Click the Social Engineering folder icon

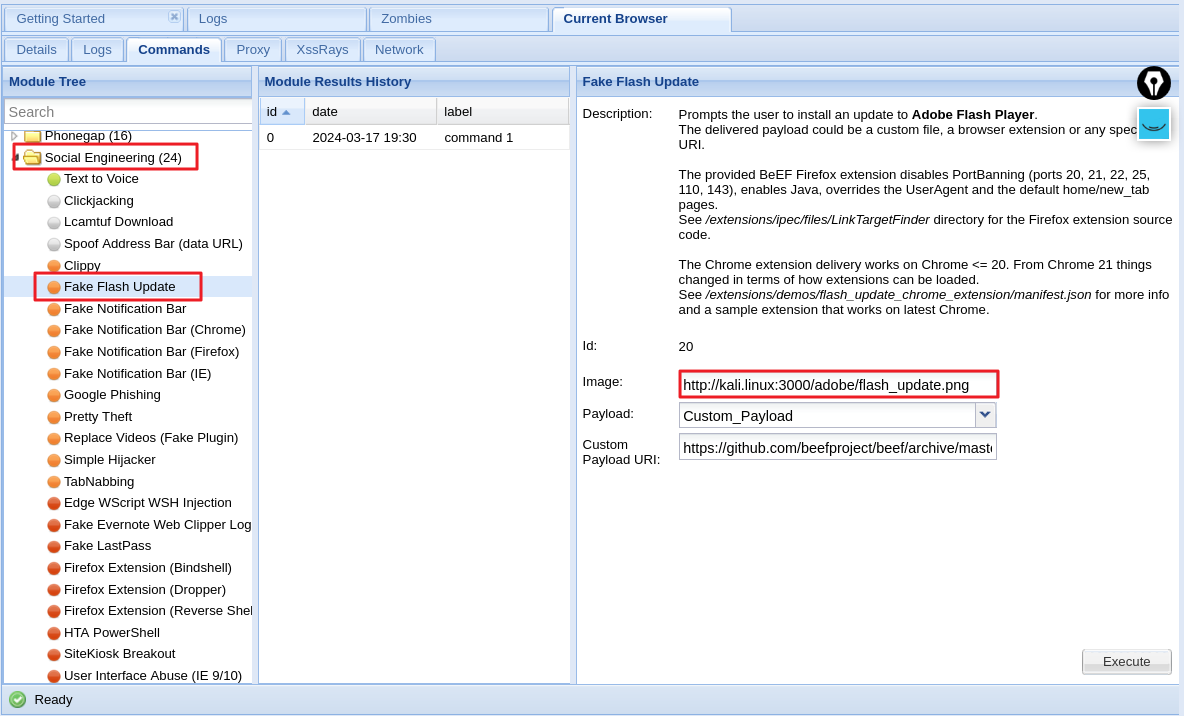(32, 157)
